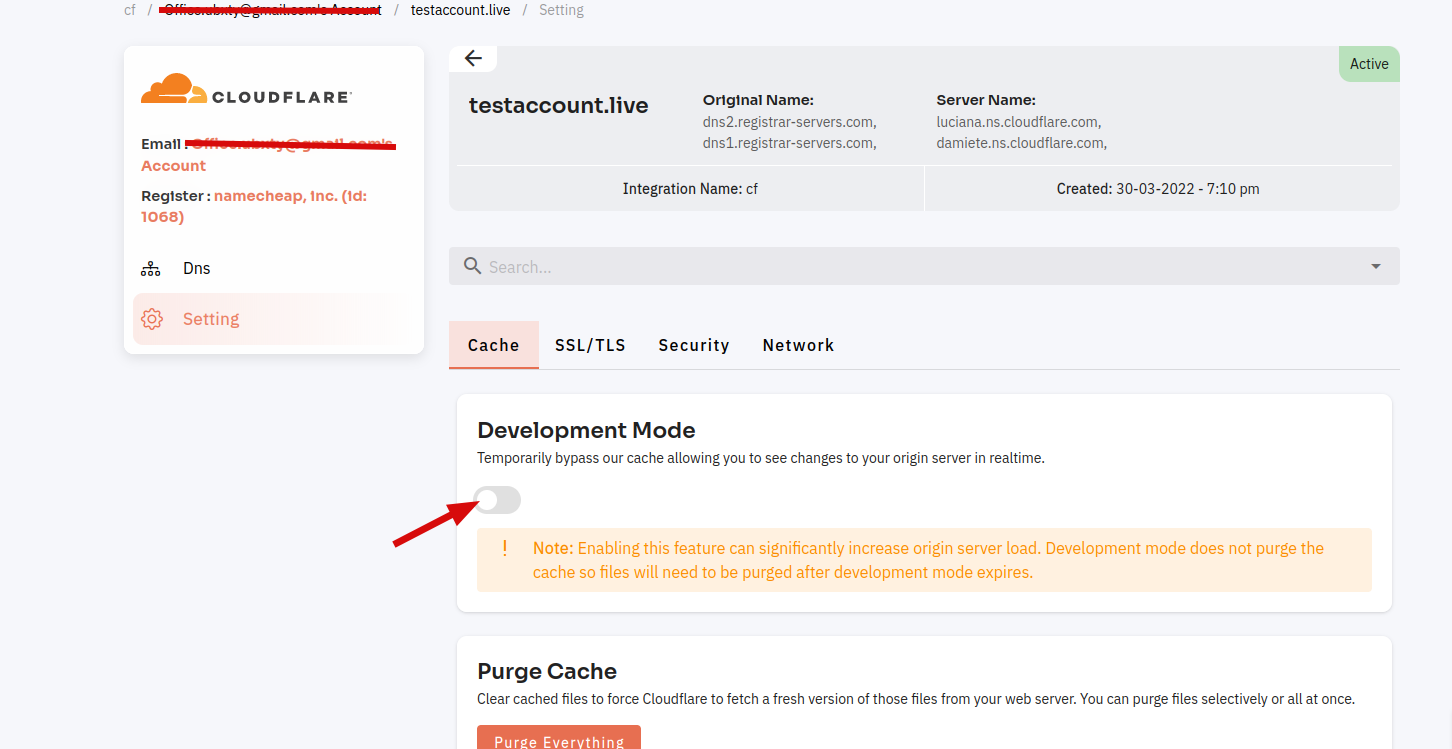Click the Setting gear icon in sidebar

[152, 319]
